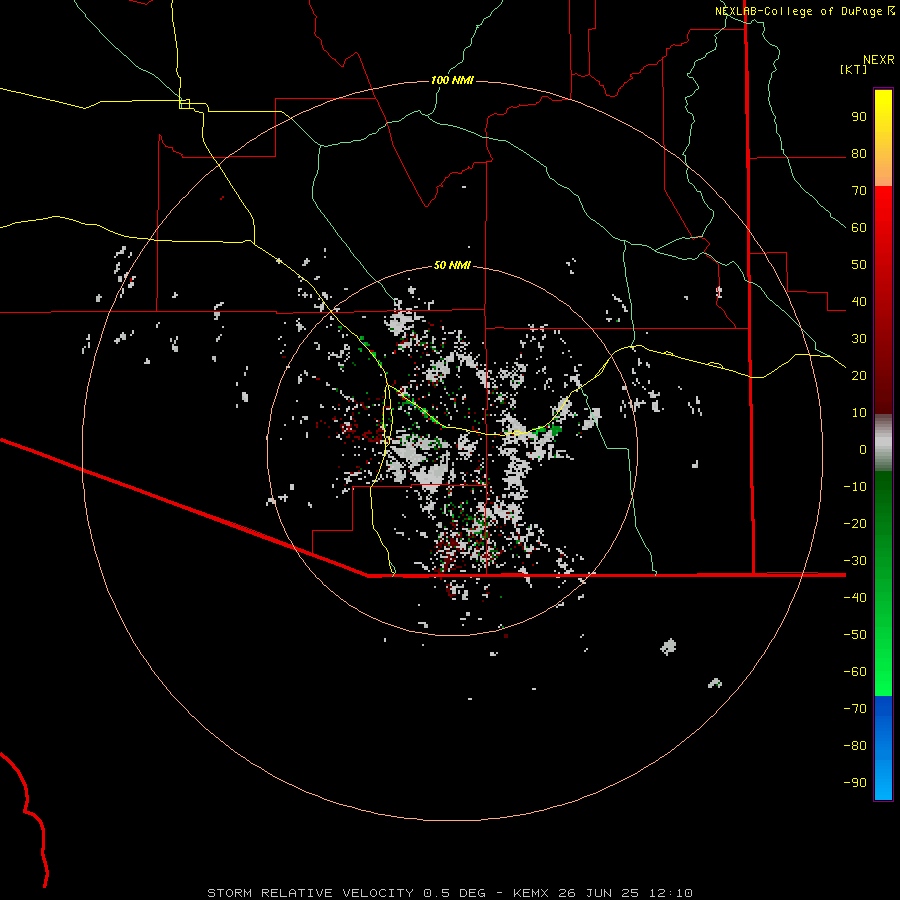Click the 50 NMI range ring label
This screenshot has width=900, height=900.
point(452,265)
